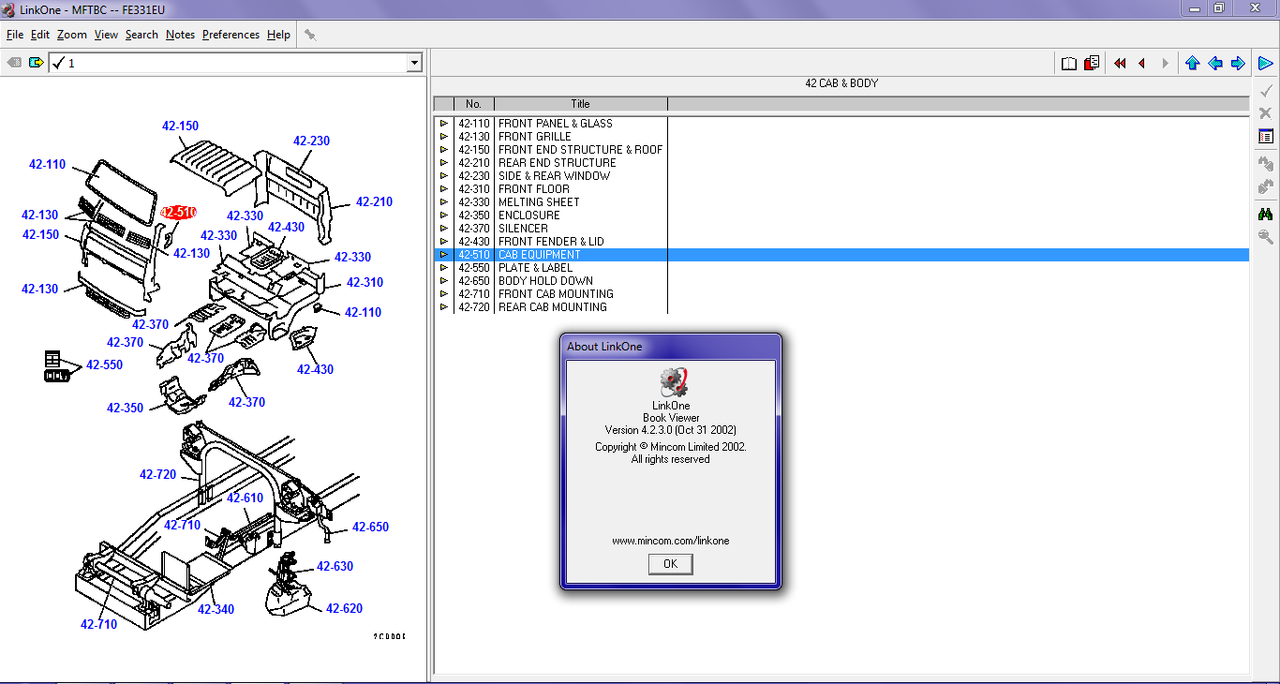This screenshot has height=684, width=1280.
Task: Click the 42-610 callout in diagram
Action: coord(245,498)
